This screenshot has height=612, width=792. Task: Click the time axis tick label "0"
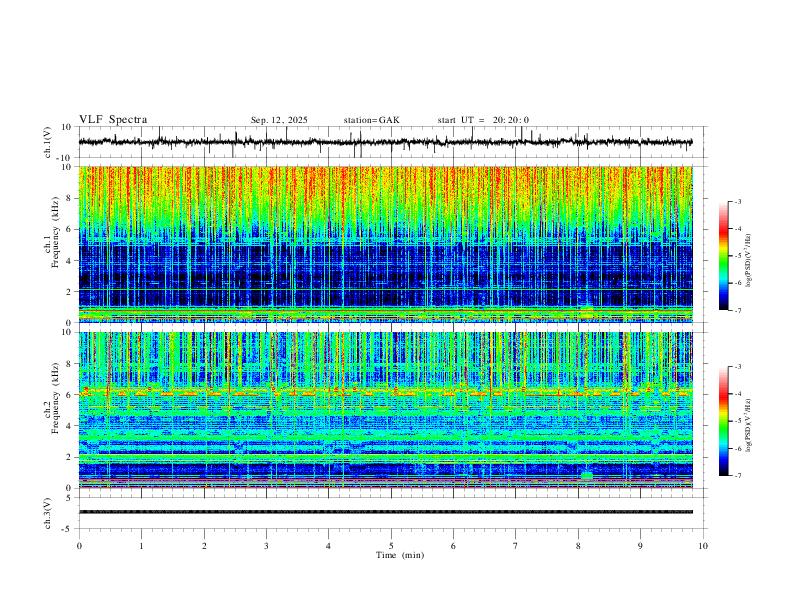[x=79, y=546]
